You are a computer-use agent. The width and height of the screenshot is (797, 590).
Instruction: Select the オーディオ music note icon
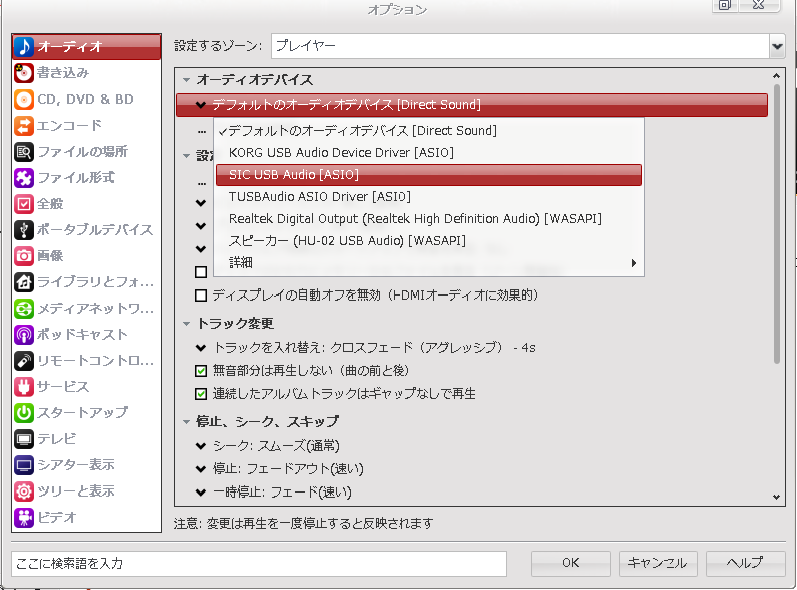click(x=24, y=47)
